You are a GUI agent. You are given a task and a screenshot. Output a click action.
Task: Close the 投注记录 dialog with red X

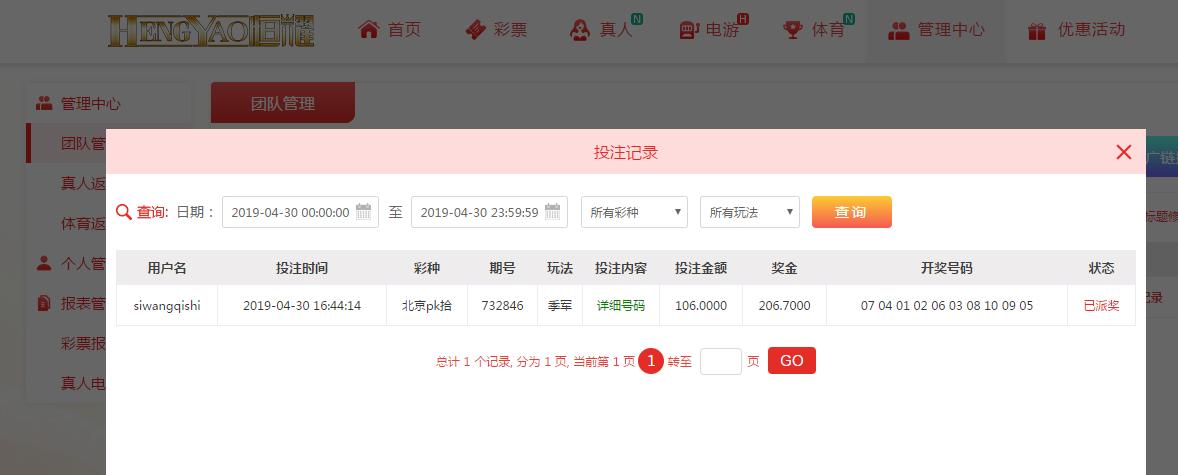(1124, 153)
